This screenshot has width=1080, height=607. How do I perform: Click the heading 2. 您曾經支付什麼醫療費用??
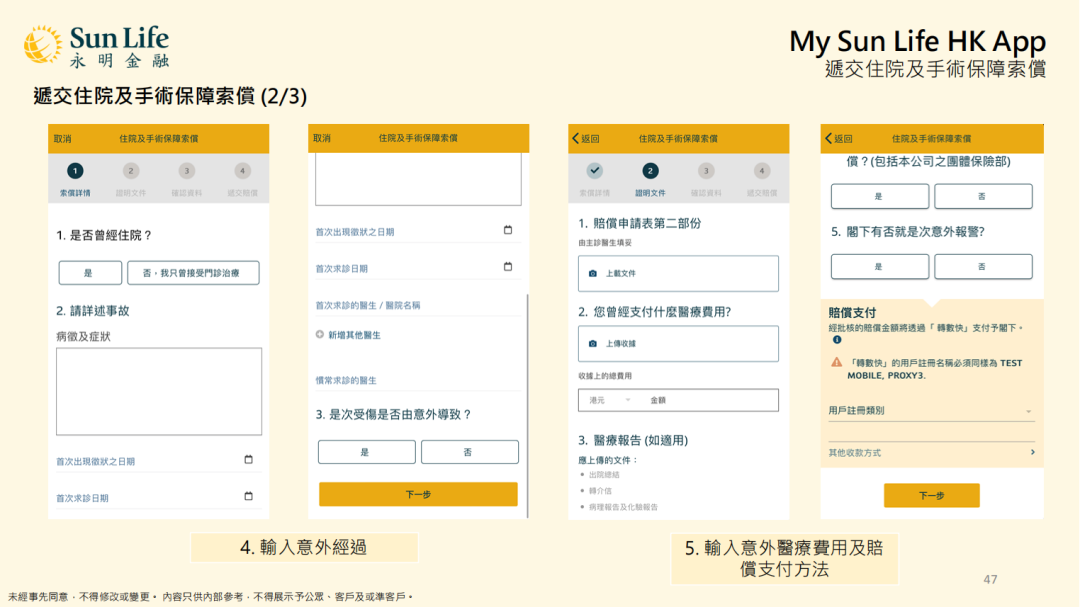coord(654,312)
